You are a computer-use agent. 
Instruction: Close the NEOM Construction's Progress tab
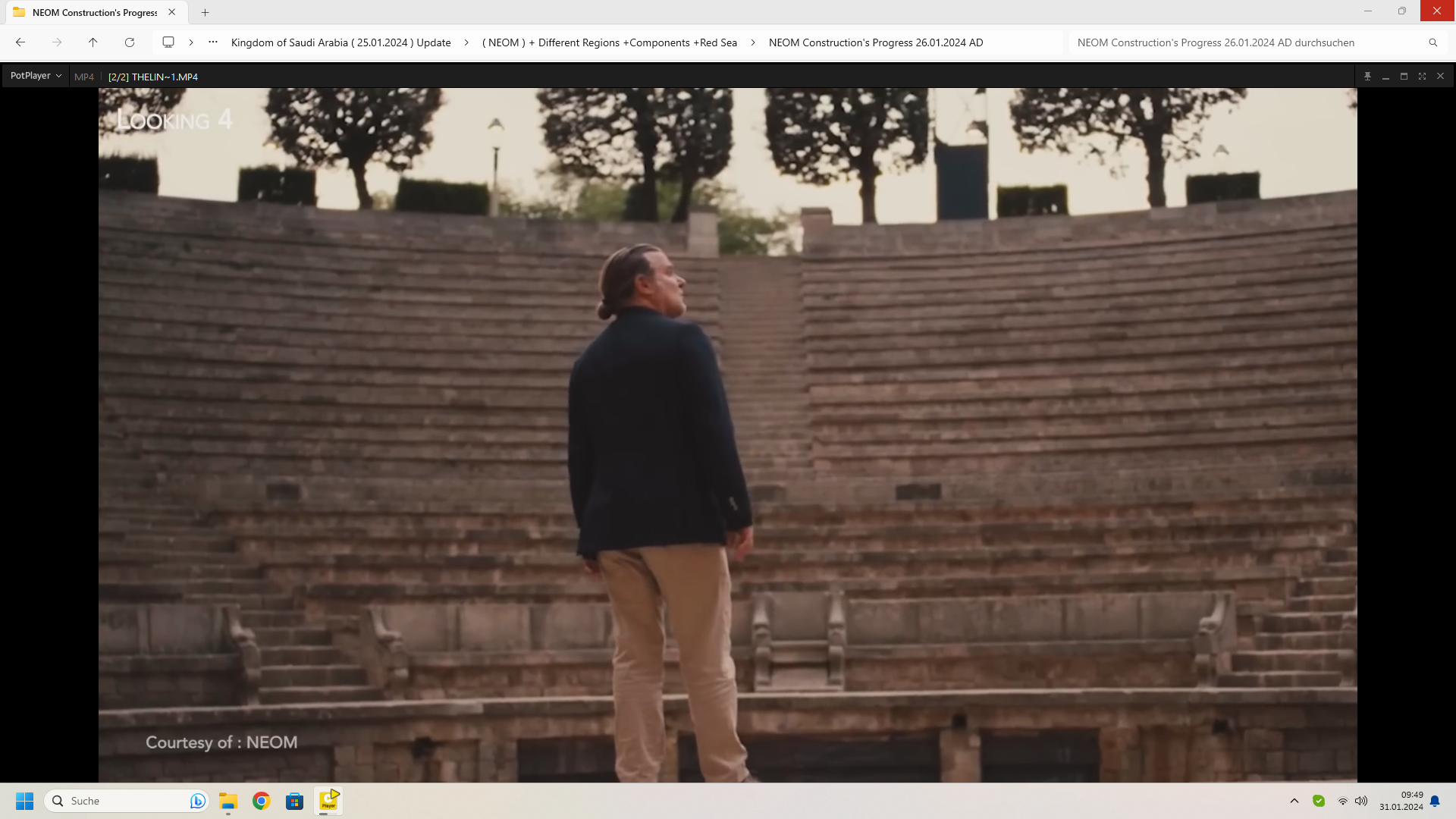(172, 12)
